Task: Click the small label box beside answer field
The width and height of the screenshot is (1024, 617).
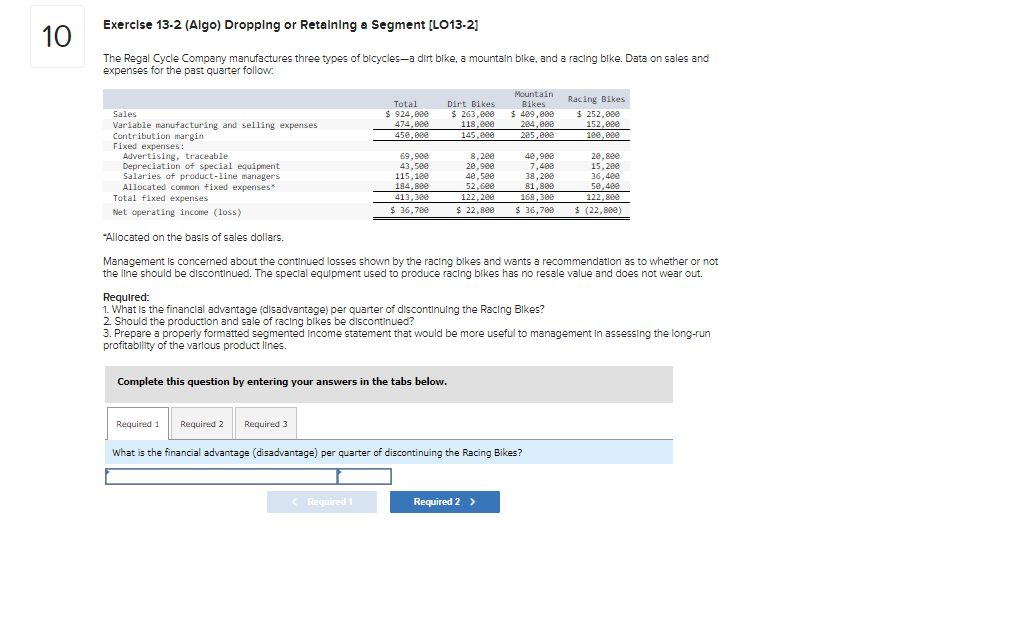Action: pyautogui.click(x=366, y=475)
